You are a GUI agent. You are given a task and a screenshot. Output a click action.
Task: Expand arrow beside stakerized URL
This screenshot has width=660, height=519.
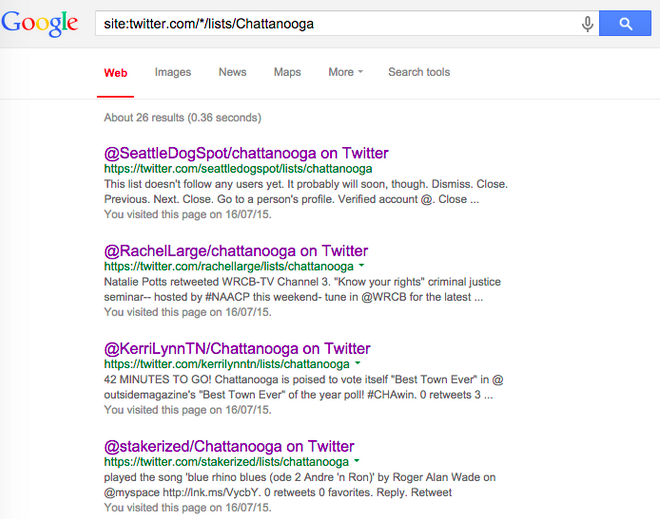(x=357, y=462)
